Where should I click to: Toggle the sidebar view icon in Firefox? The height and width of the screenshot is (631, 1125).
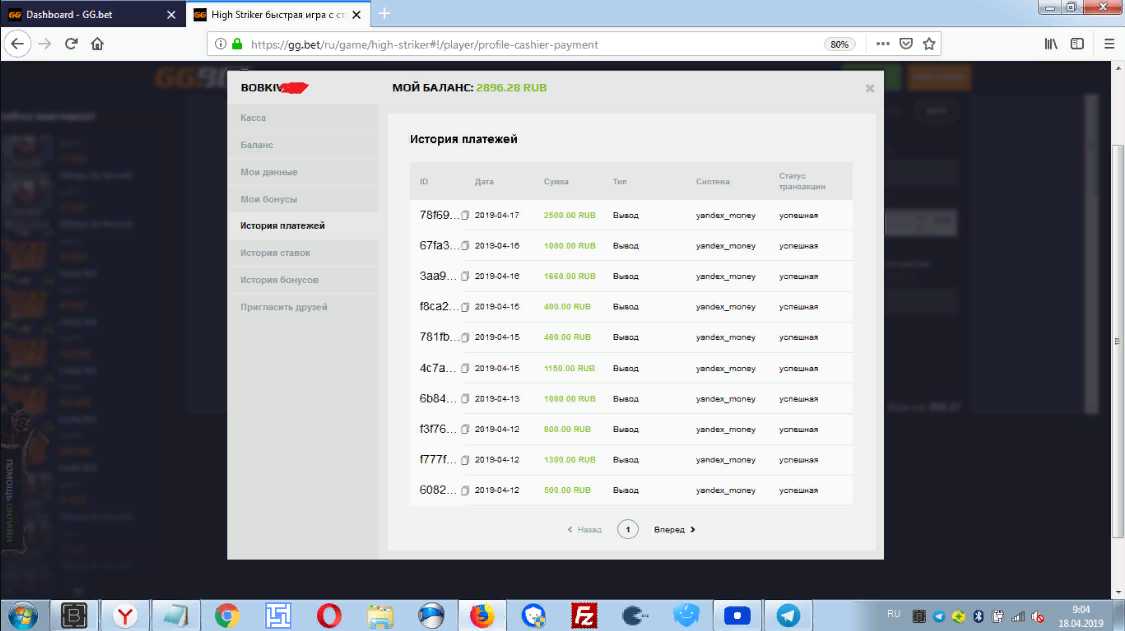1077,44
